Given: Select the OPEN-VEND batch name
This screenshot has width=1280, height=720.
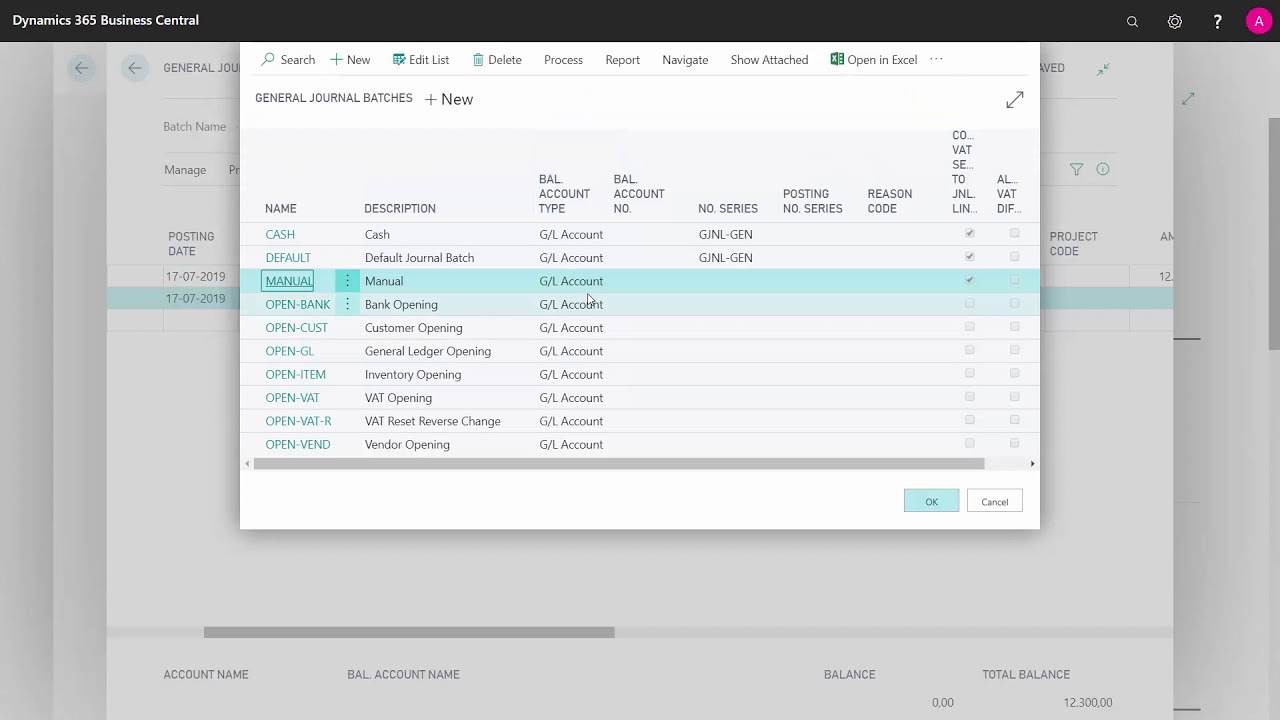Looking at the screenshot, I should pos(297,444).
